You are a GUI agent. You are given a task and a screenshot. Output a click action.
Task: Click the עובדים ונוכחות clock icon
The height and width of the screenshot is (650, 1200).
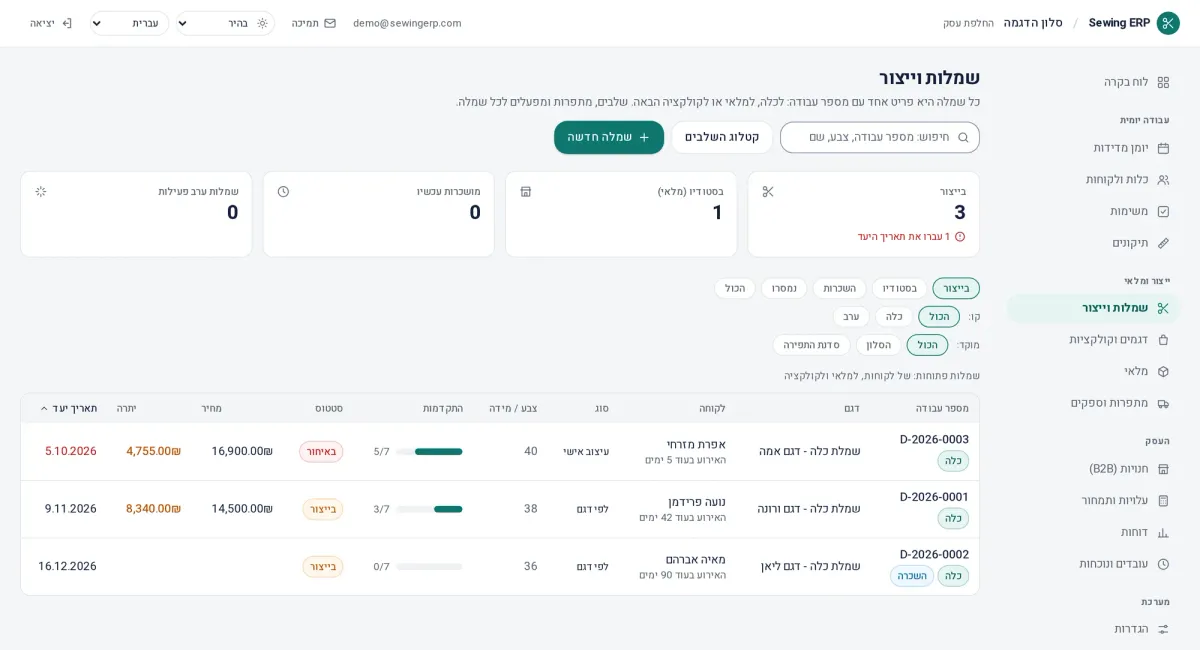pyautogui.click(x=1163, y=564)
